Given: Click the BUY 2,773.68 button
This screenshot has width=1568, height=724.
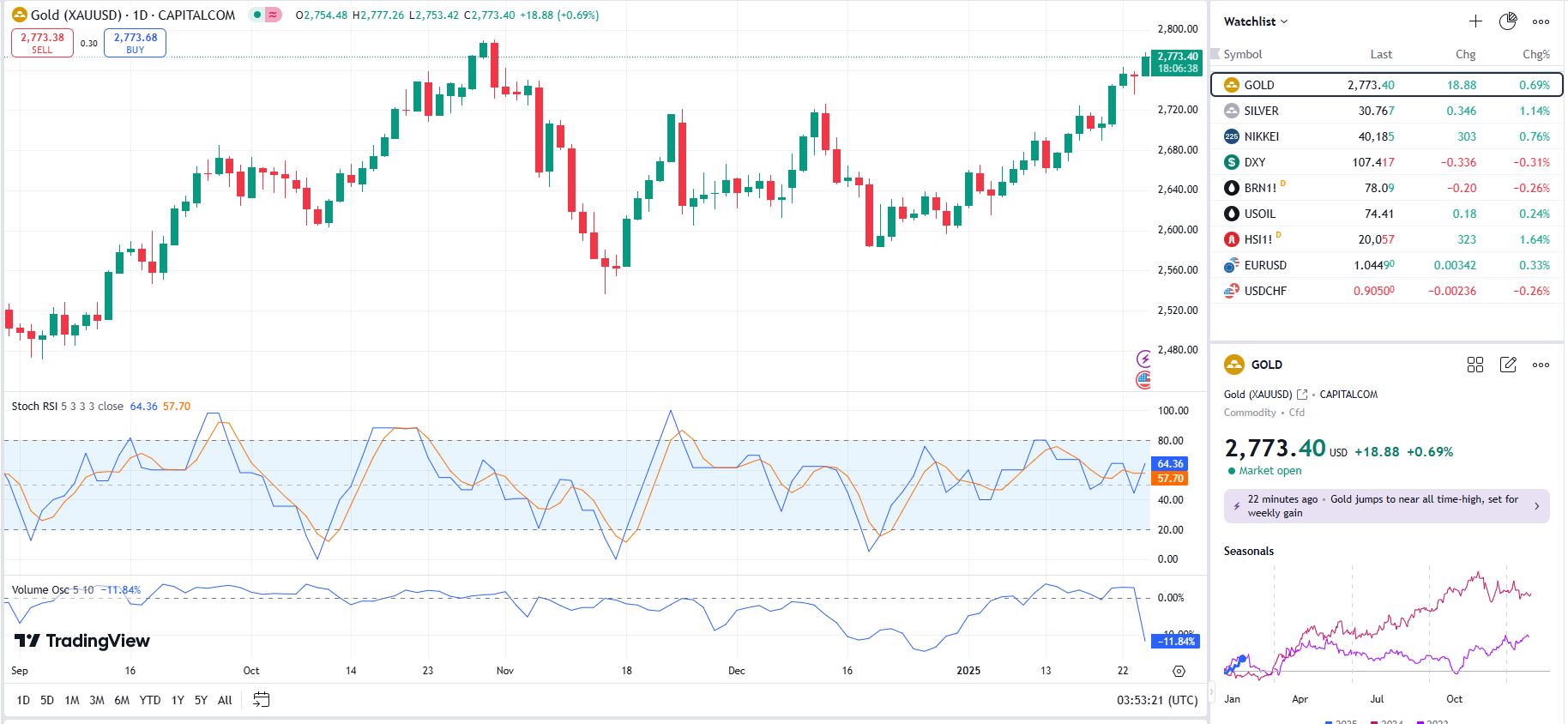Looking at the screenshot, I should [135, 43].
